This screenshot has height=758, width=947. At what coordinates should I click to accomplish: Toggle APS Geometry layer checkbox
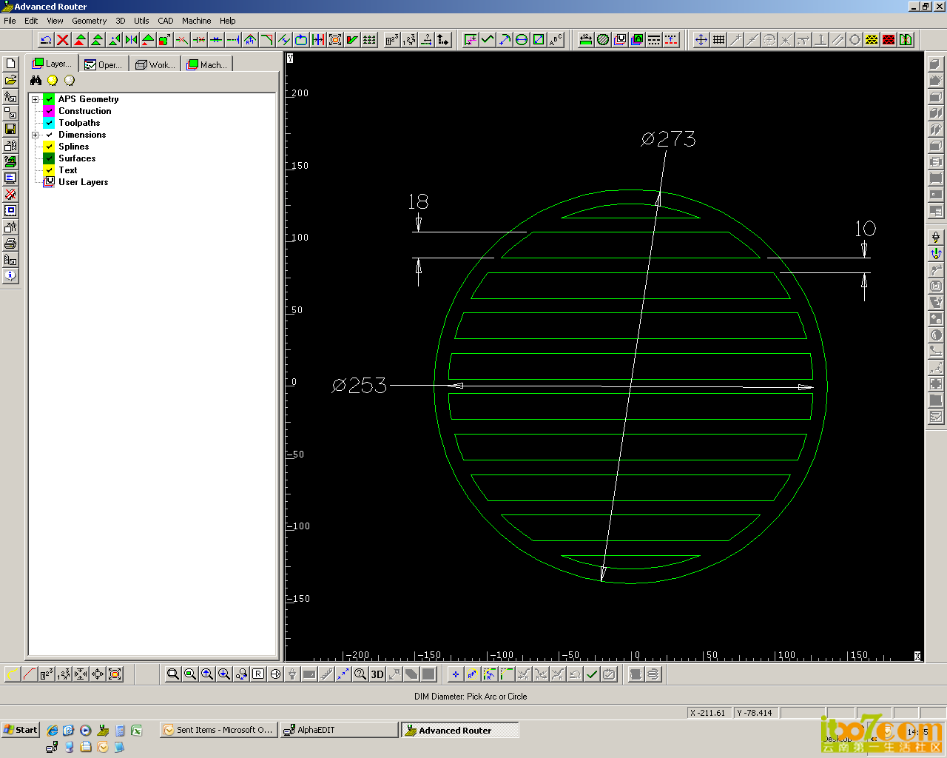tap(49, 99)
